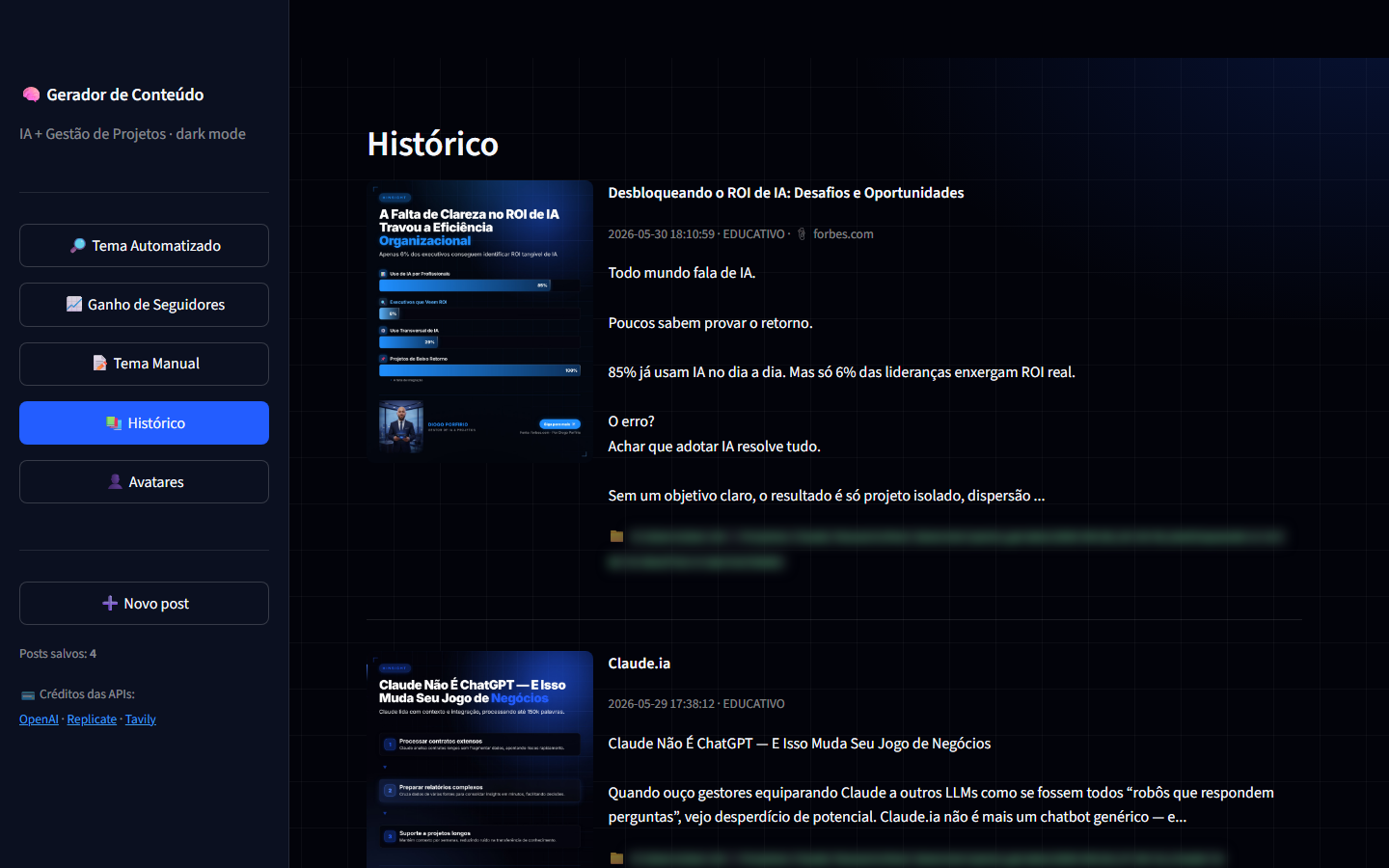
Task: Click the brain logo icon beside Gerador de Conteúdo
Action: click(x=31, y=95)
